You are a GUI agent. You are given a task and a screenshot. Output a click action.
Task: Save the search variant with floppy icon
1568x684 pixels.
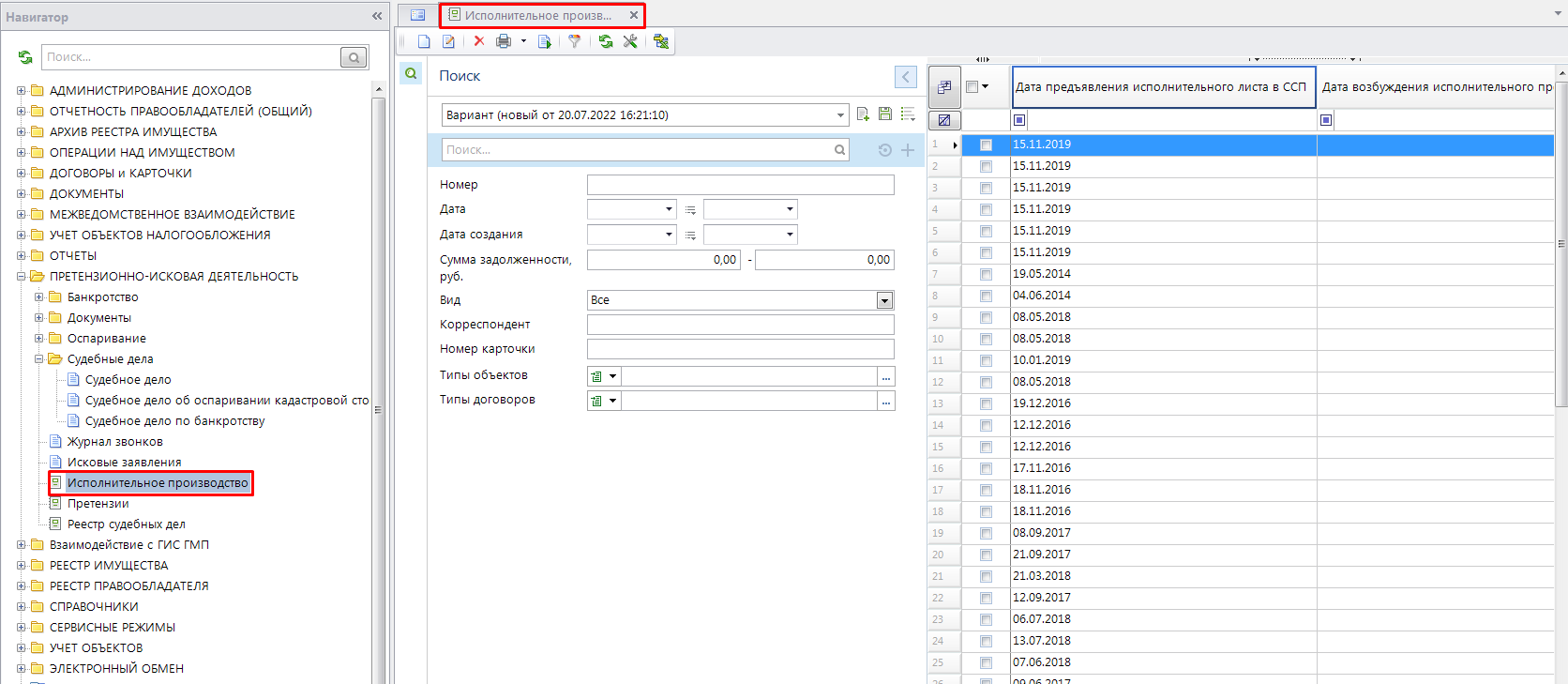coord(885,114)
